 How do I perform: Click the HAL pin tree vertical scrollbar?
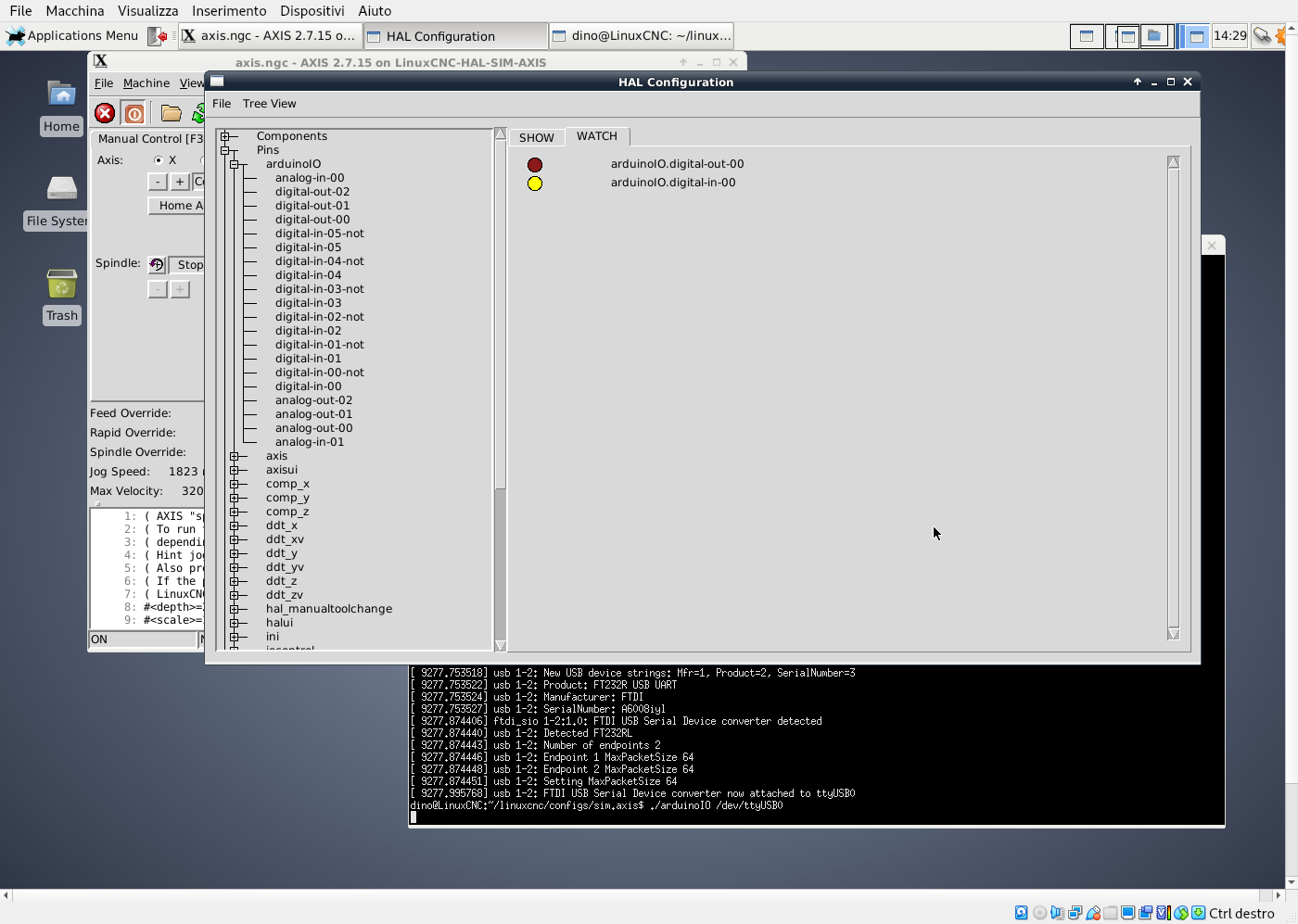(501, 389)
